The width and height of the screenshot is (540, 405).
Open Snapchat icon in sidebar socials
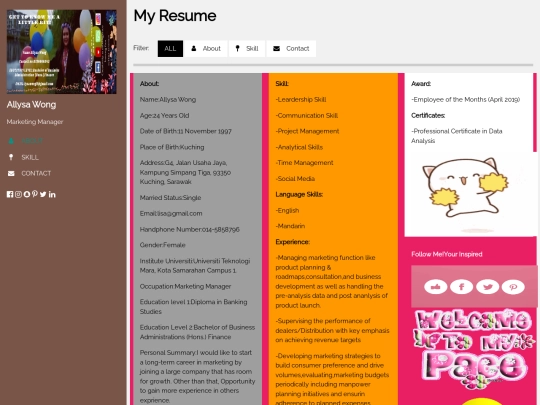pos(27,194)
